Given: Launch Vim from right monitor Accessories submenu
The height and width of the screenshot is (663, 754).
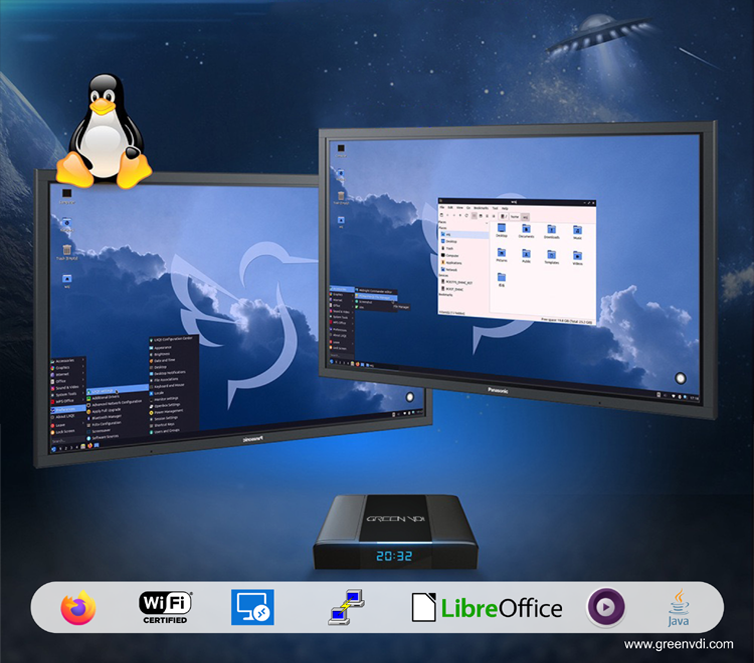Looking at the screenshot, I should click(376, 307).
